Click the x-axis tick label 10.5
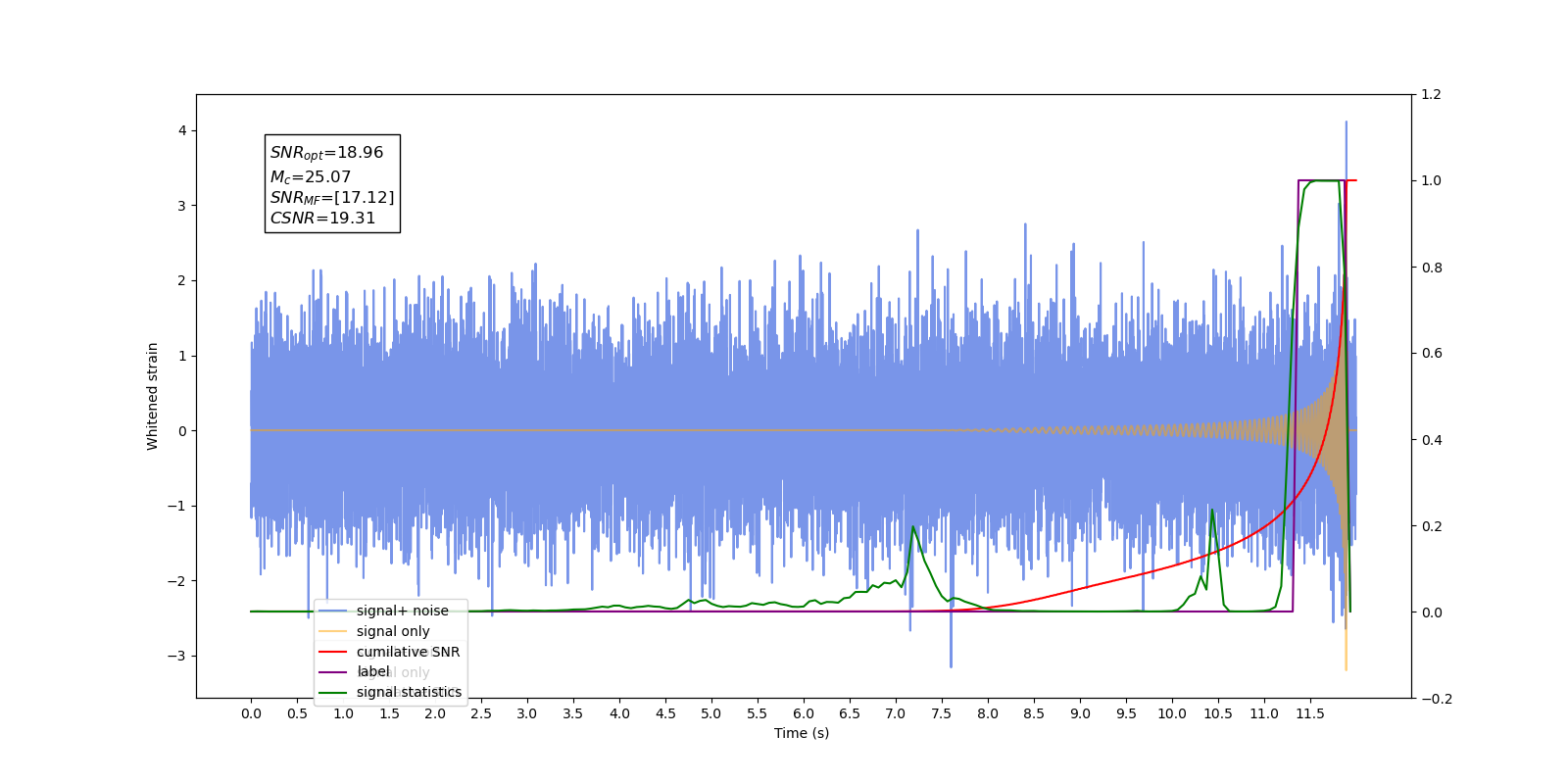 pyautogui.click(x=1218, y=713)
